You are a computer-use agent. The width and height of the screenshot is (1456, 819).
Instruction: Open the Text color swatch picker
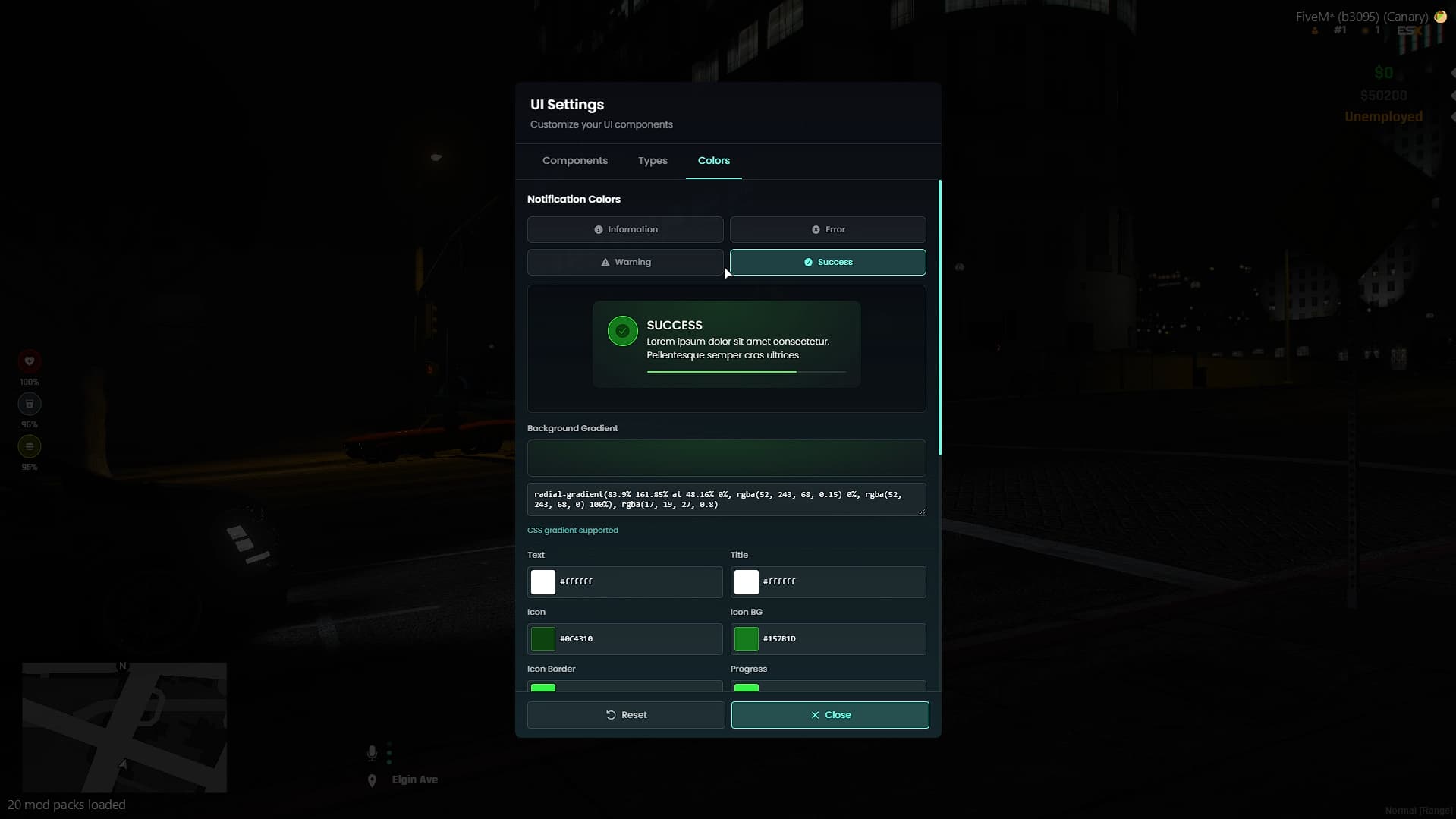[542, 581]
